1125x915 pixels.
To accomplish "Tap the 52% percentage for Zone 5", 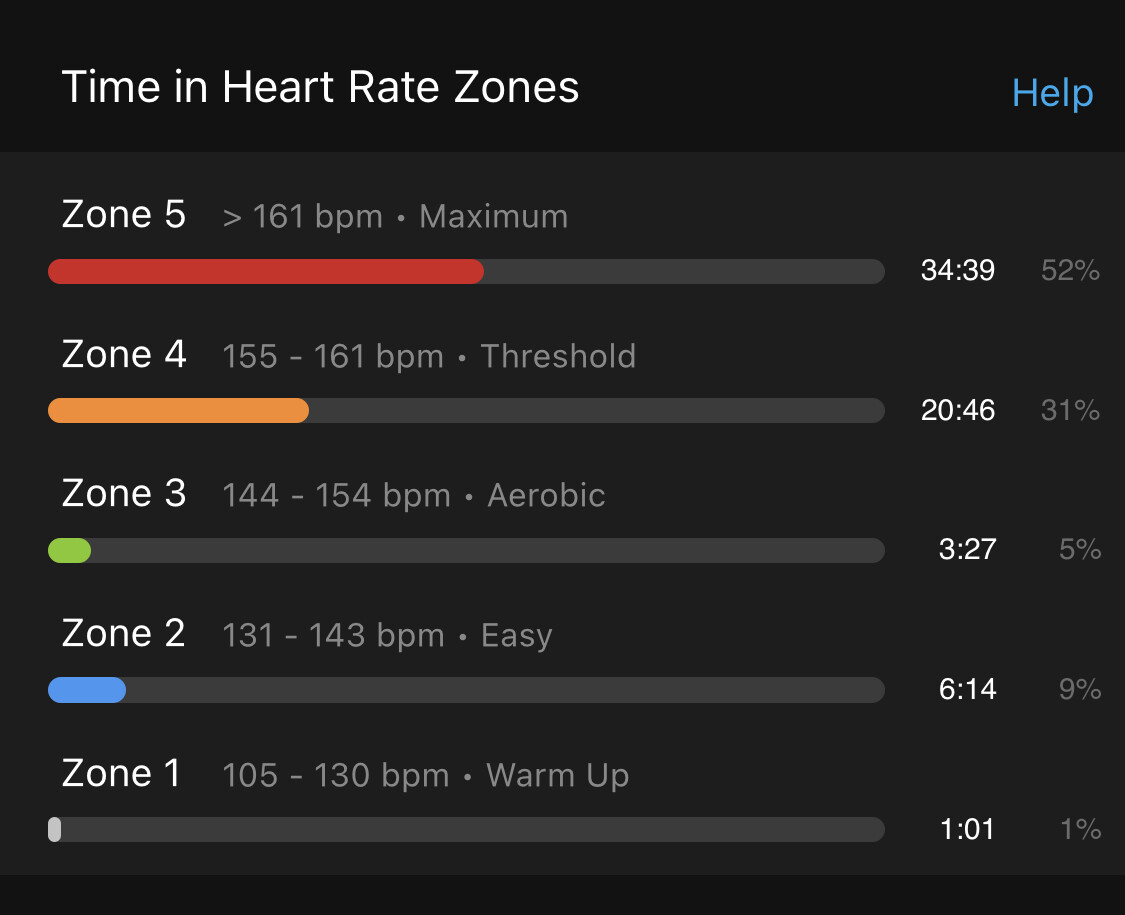I will pyautogui.click(x=1070, y=270).
